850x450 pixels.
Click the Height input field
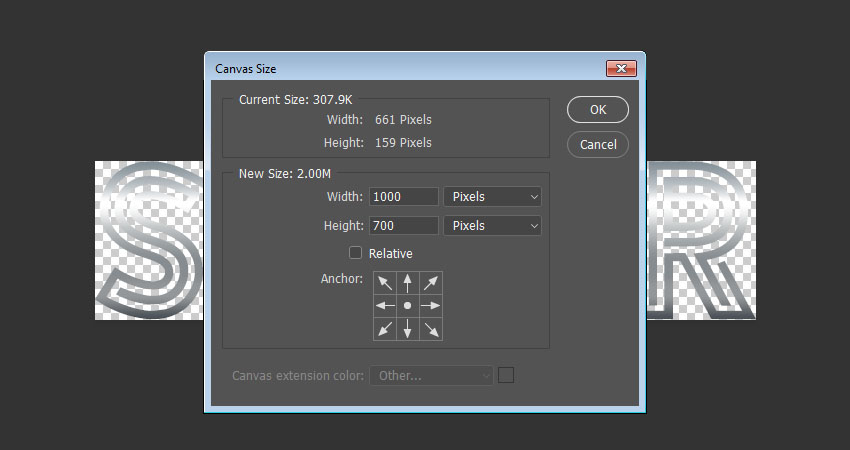[404, 226]
